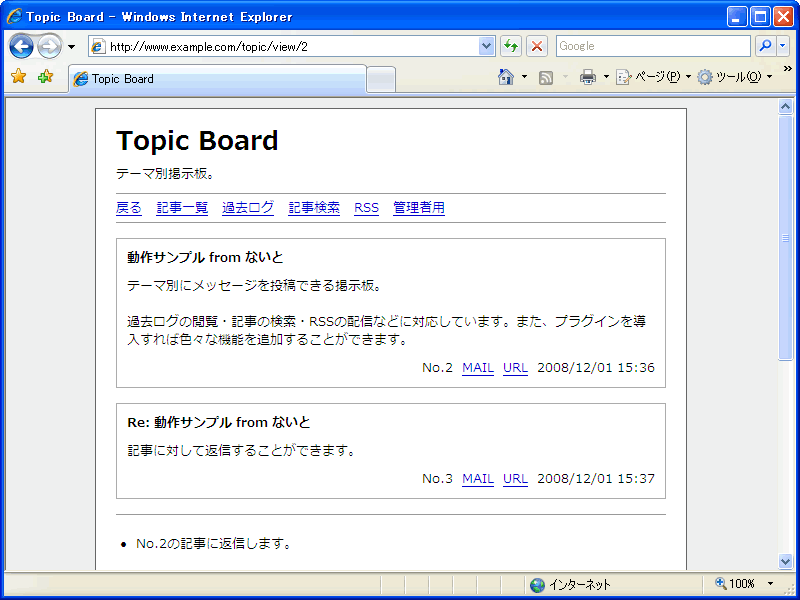Image resolution: width=800 pixels, height=600 pixels.
Task: Click the Add to Favorites icon
Action: coord(45,78)
